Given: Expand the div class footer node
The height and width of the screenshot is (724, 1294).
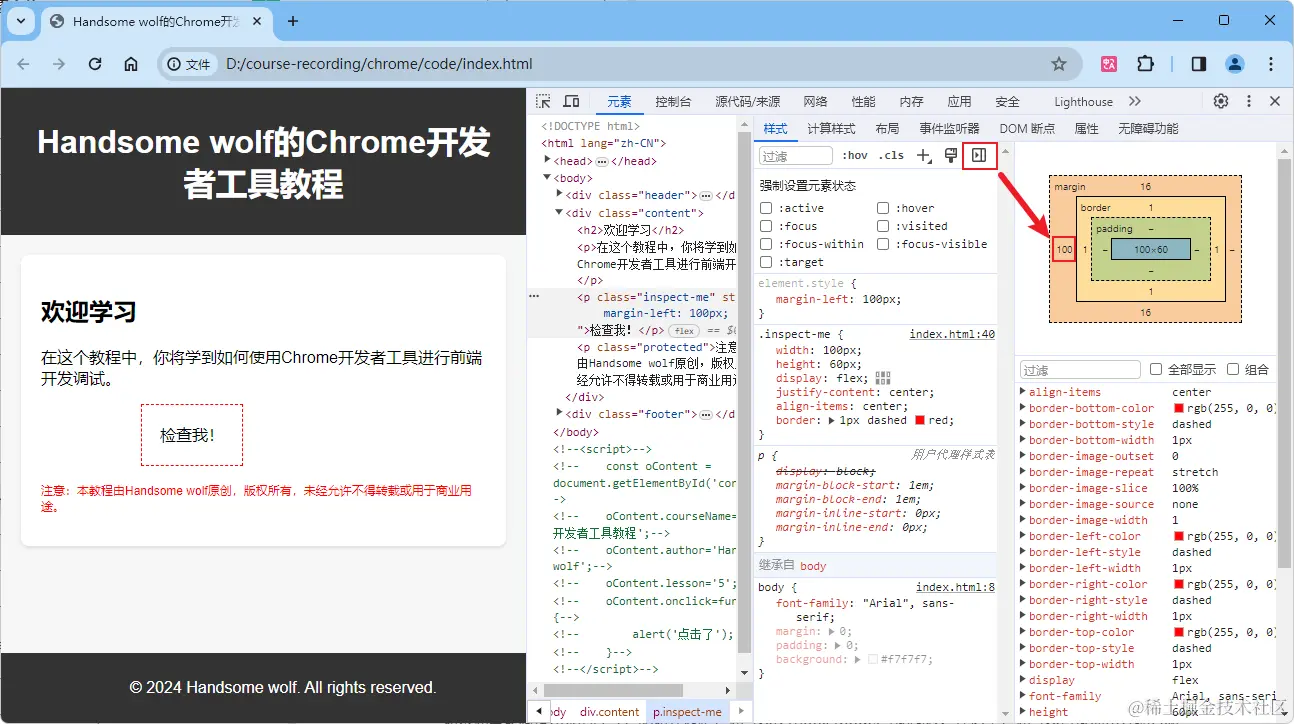Looking at the screenshot, I should pyautogui.click(x=560, y=413).
